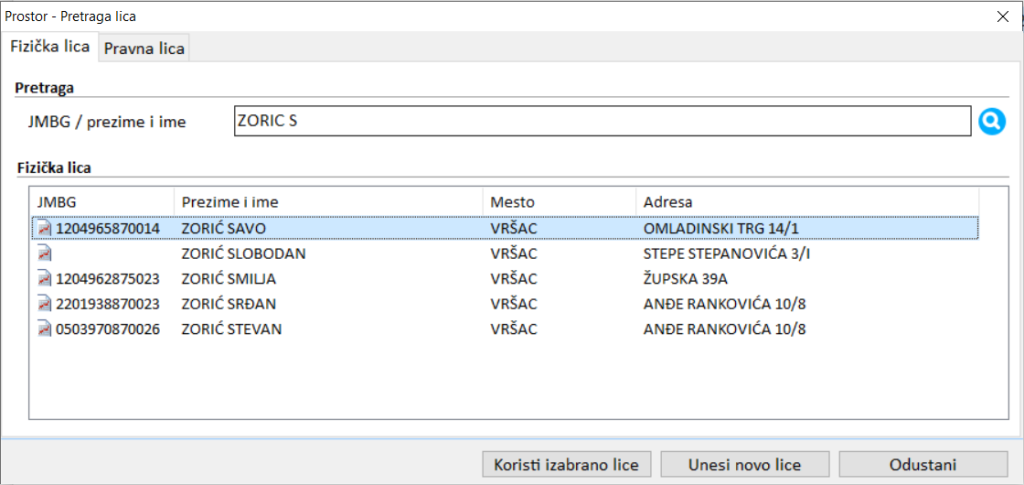This screenshot has width=1024, height=485.
Task: Select the ZORIĆ SMILJA name entry
Action: click(228, 278)
